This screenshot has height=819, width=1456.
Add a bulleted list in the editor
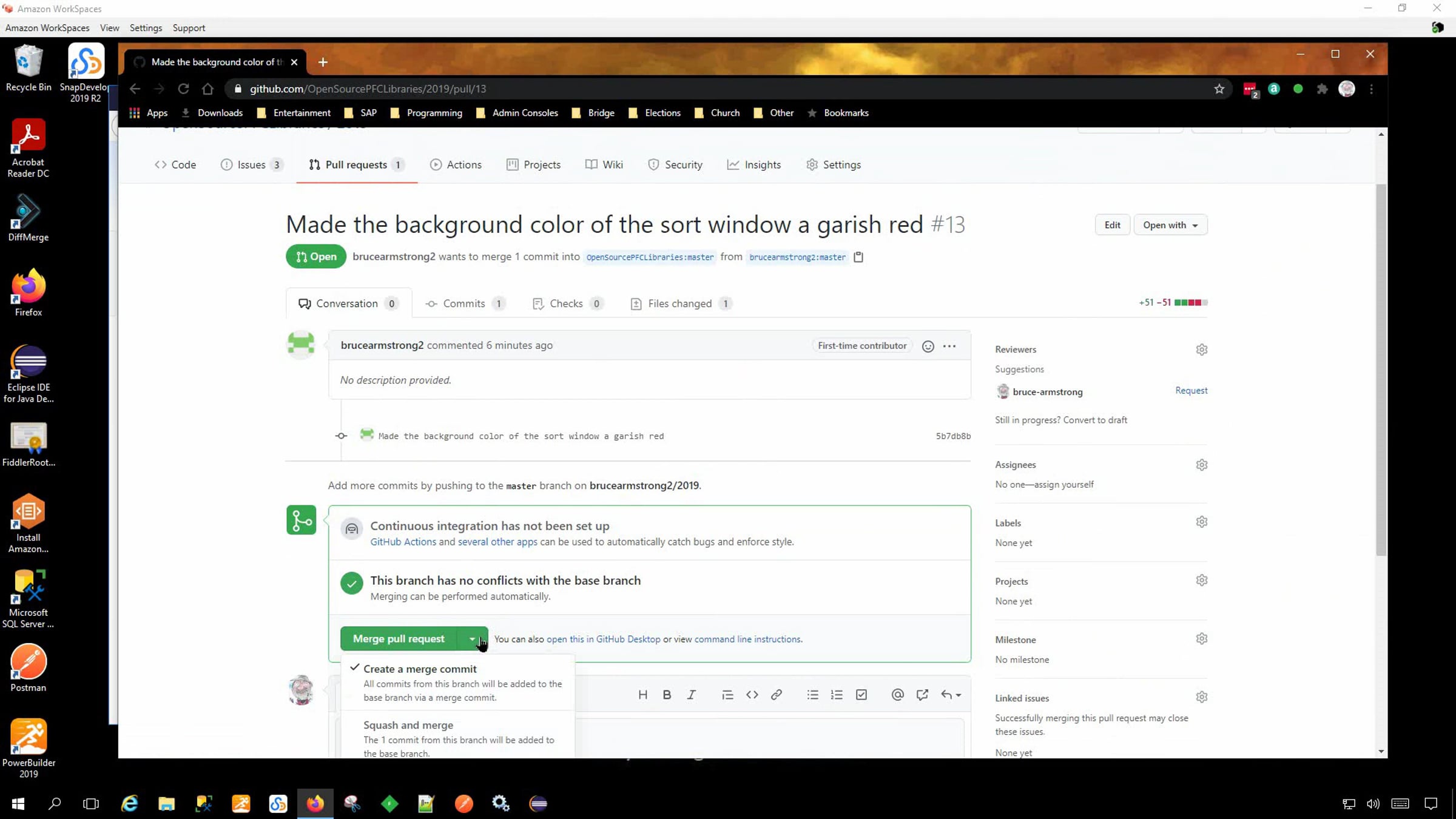pyautogui.click(x=812, y=695)
